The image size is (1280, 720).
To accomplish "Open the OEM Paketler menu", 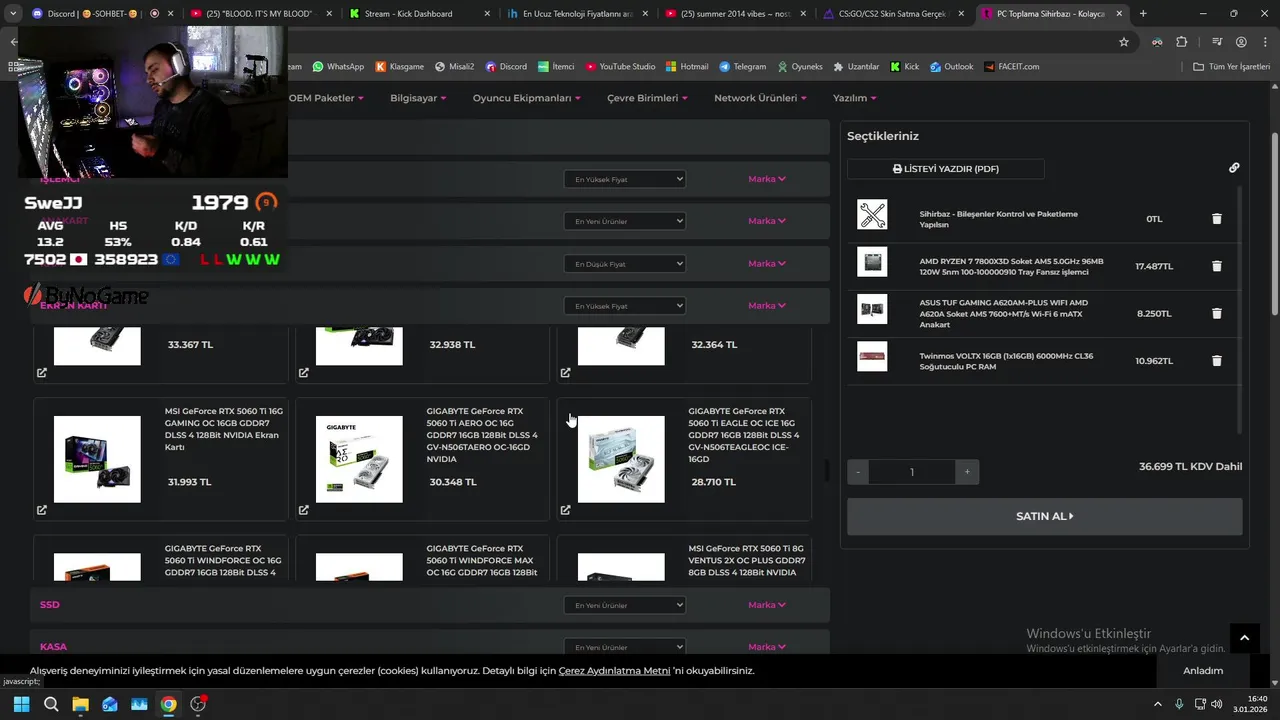I will point(326,98).
